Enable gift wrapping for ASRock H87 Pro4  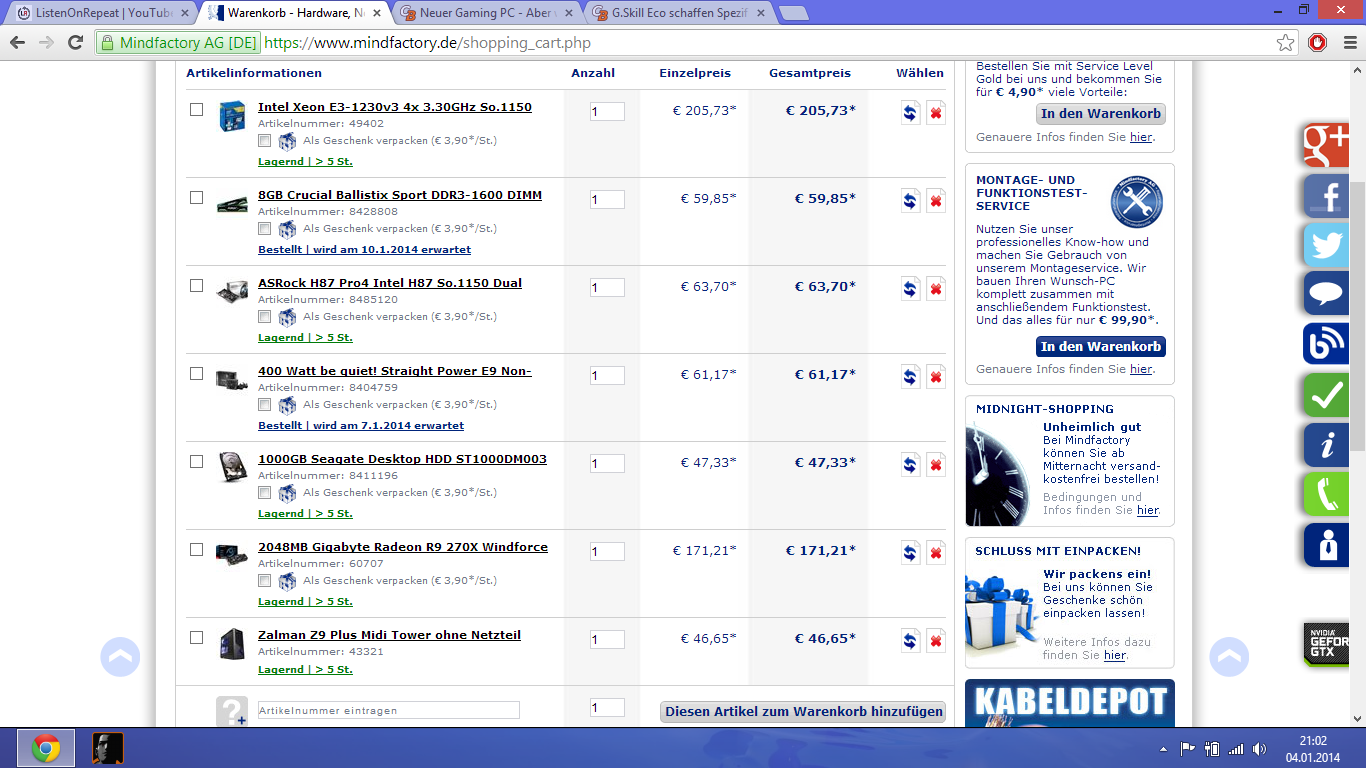(265, 316)
